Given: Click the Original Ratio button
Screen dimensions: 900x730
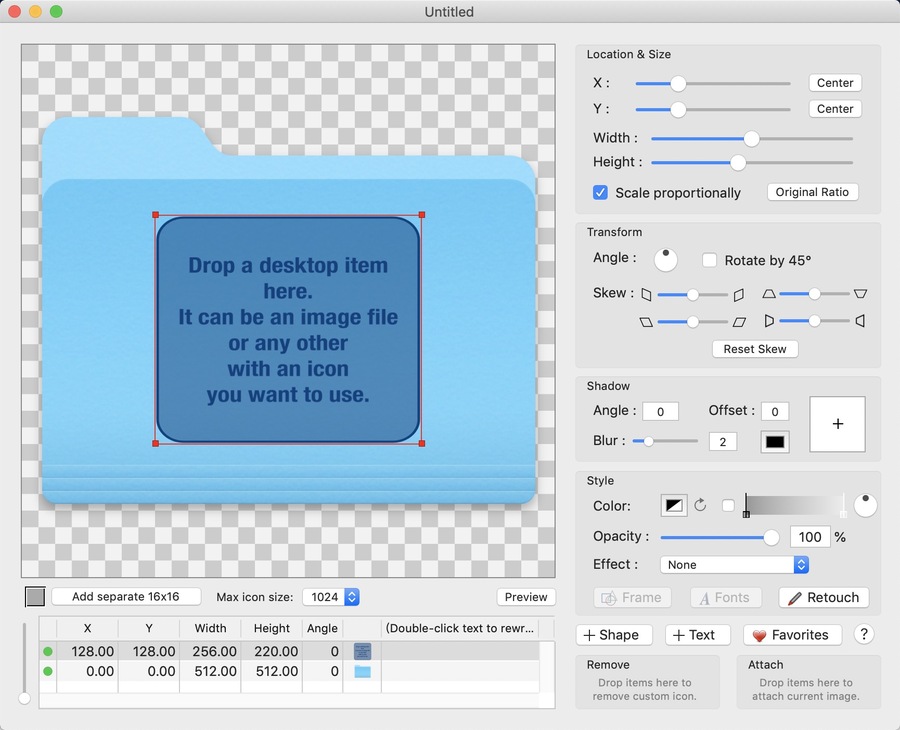Looking at the screenshot, I should tap(812, 192).
